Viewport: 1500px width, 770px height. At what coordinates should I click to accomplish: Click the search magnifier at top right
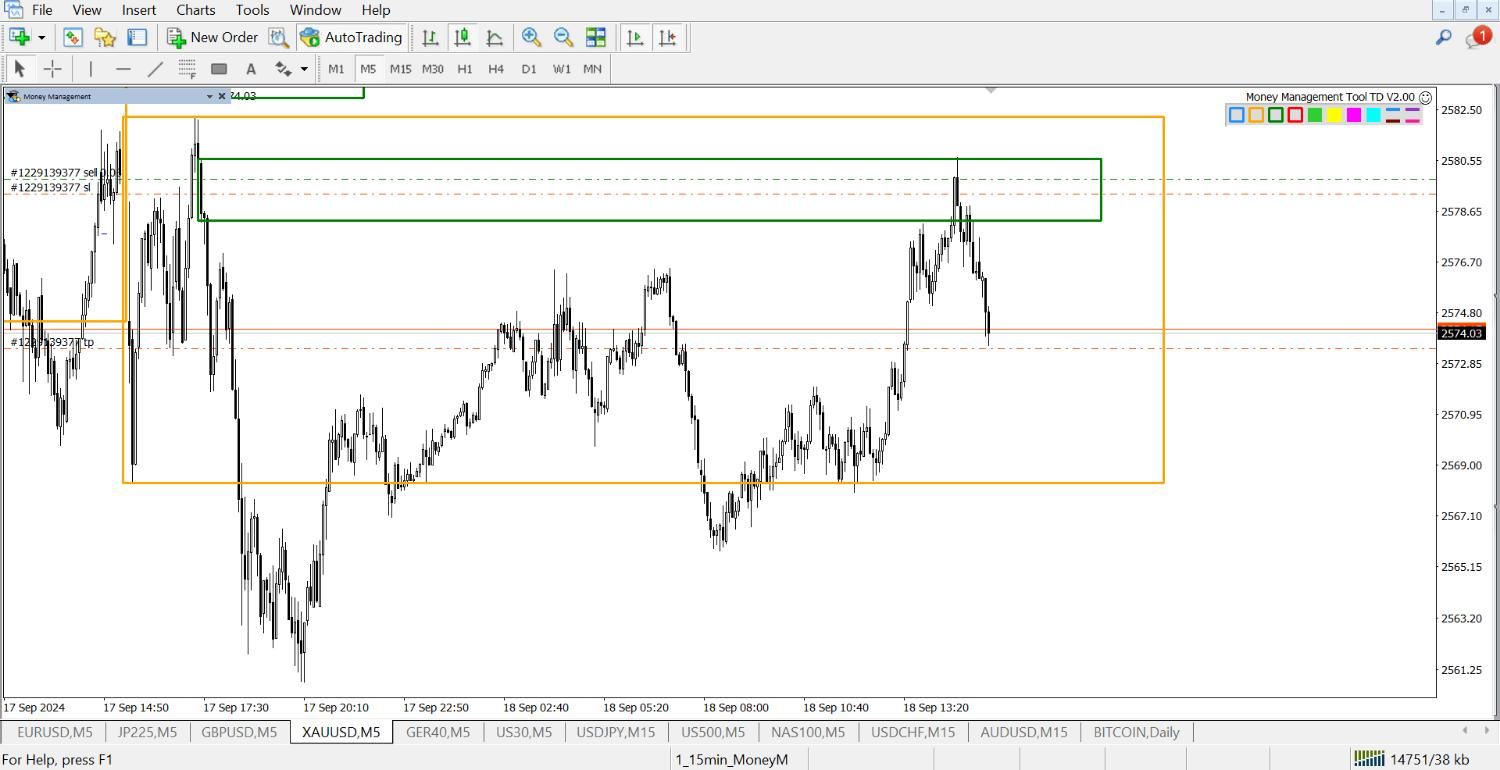(1443, 37)
